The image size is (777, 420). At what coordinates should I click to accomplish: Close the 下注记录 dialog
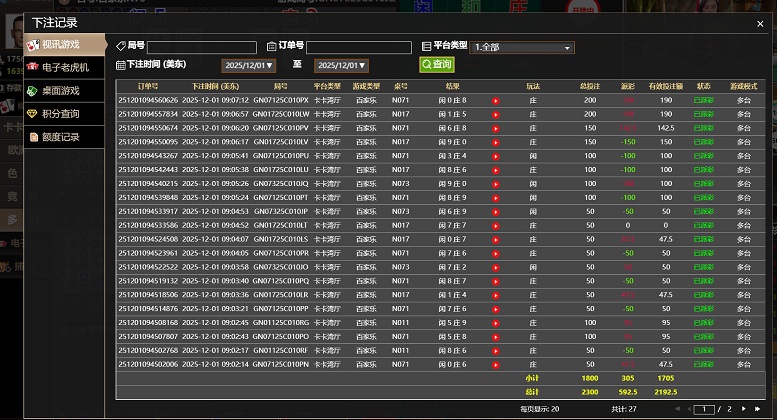pyautogui.click(x=759, y=22)
